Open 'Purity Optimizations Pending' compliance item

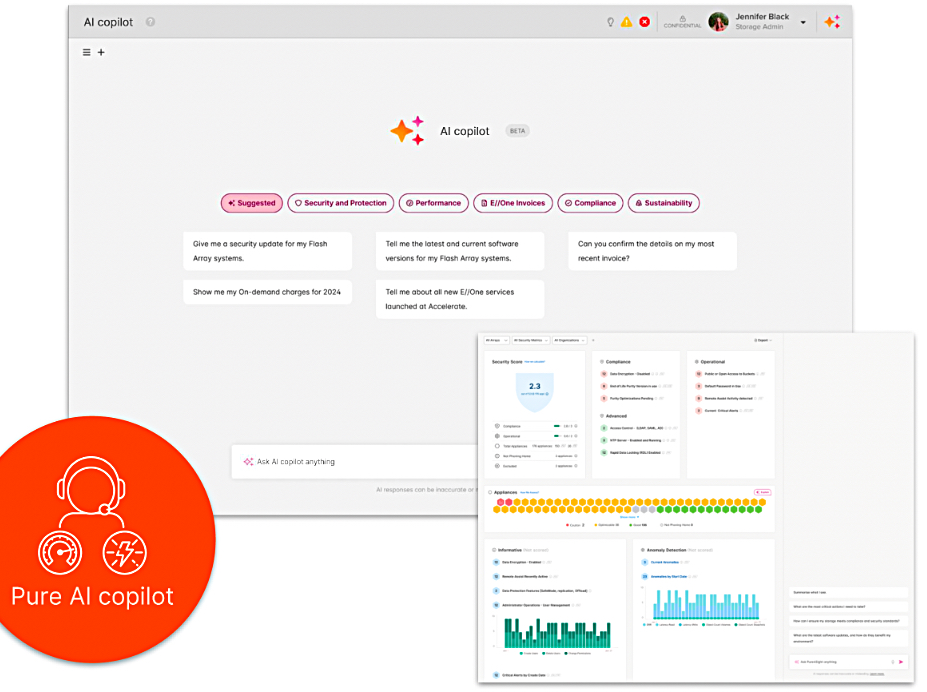[631, 398]
